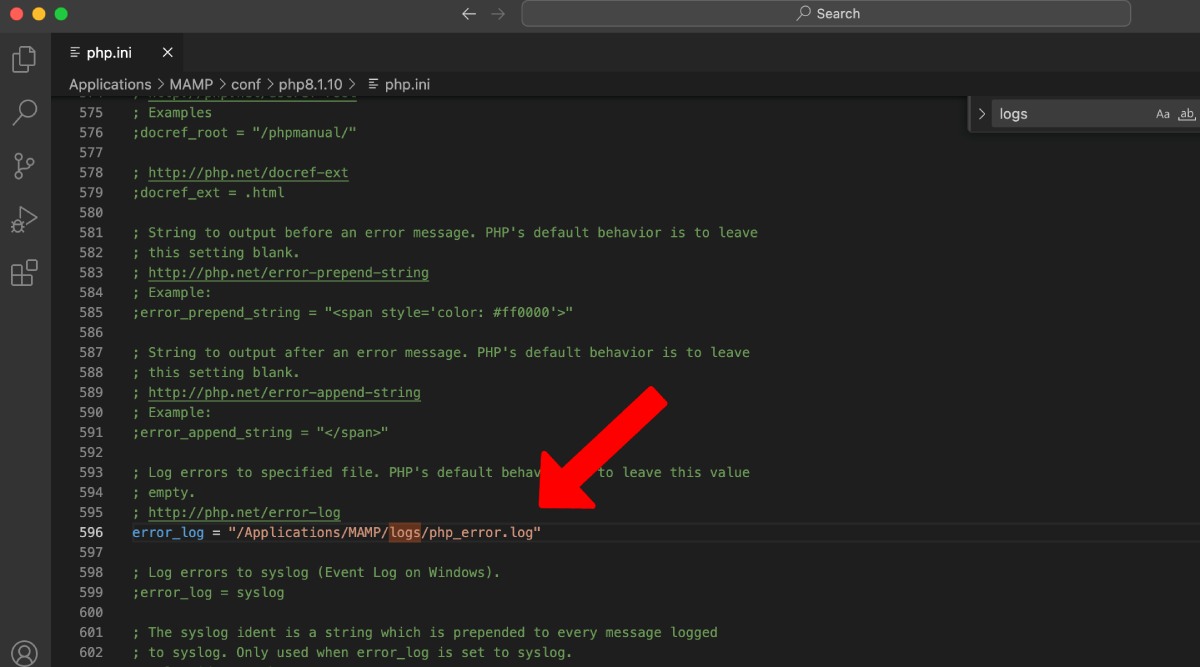Click the conf breadcrumb
The width and height of the screenshot is (1200, 667).
pyautogui.click(x=246, y=84)
